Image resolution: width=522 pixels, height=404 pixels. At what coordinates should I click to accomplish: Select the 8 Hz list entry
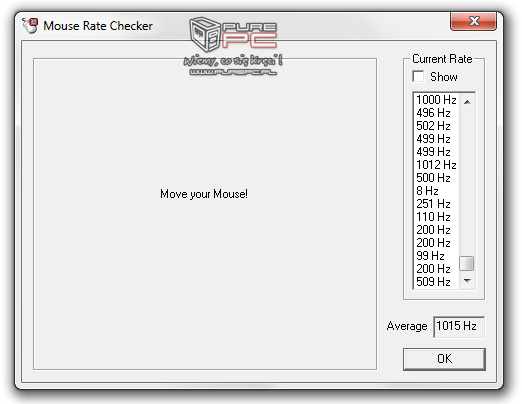click(x=437, y=191)
